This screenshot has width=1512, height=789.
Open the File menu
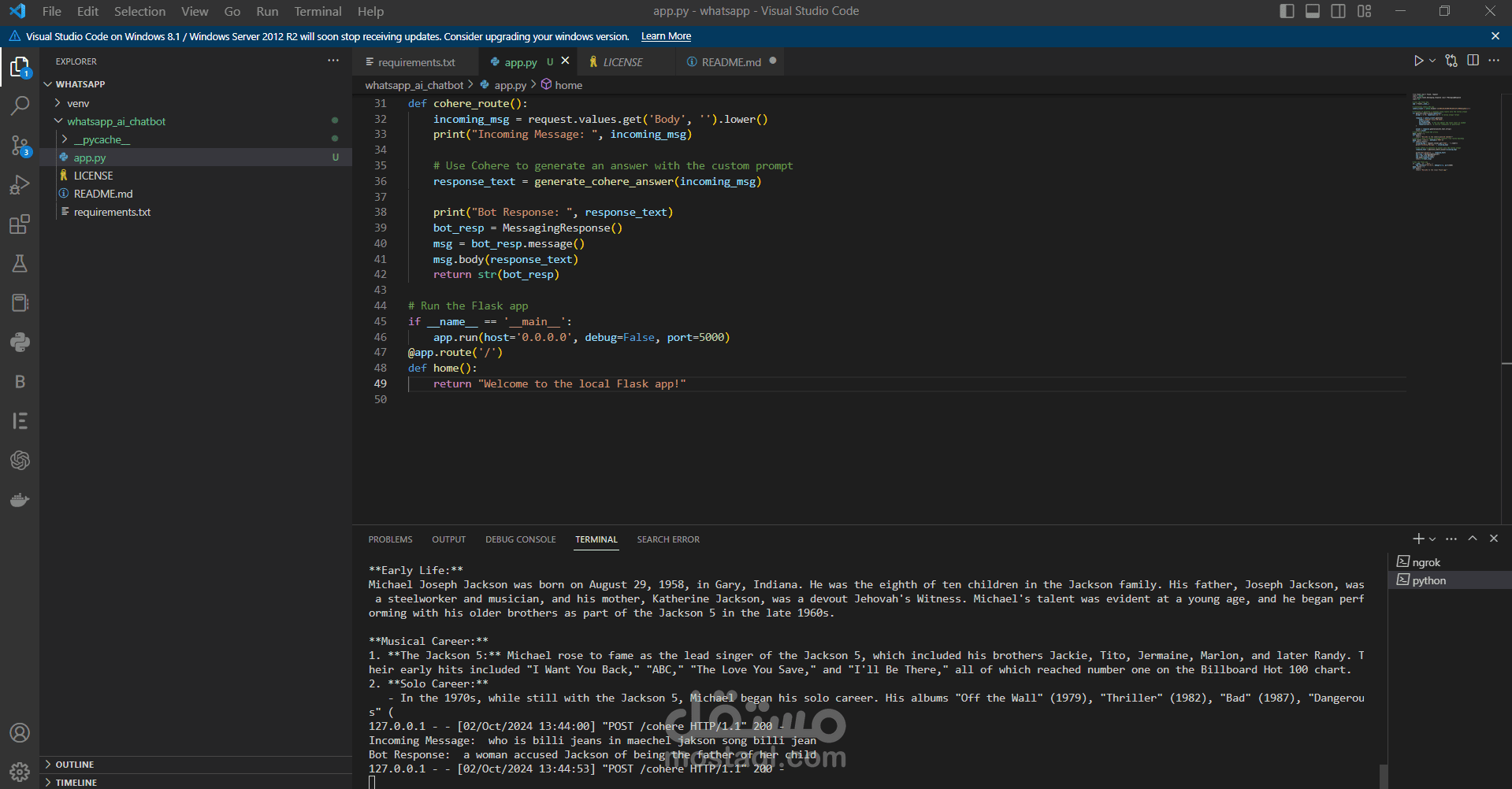(x=52, y=11)
